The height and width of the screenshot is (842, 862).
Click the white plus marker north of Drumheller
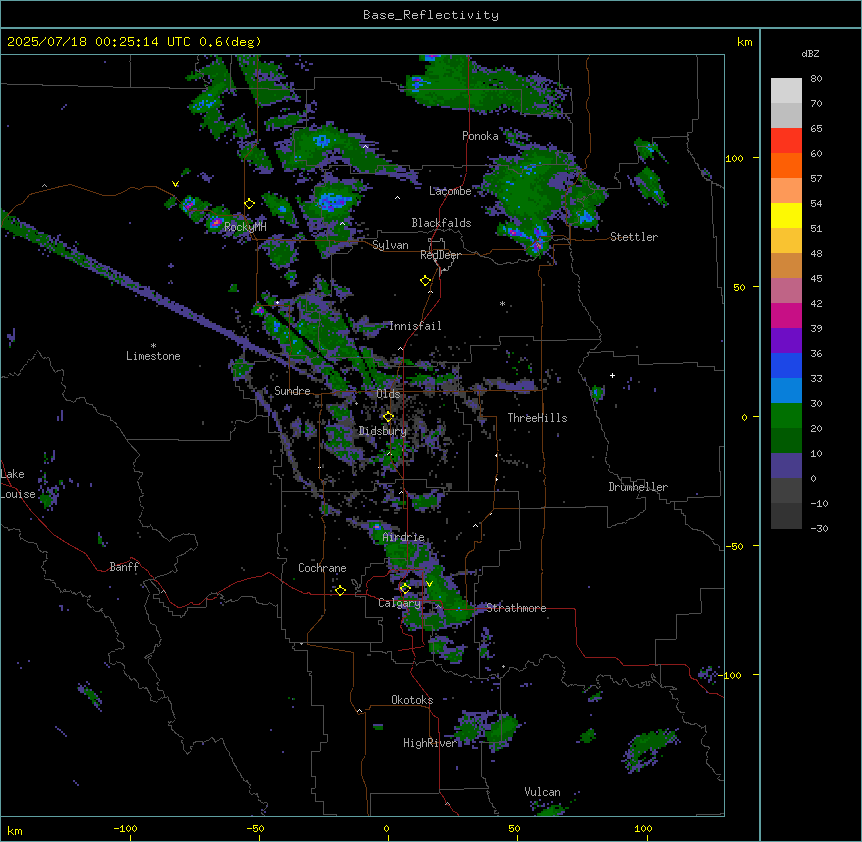(612, 375)
